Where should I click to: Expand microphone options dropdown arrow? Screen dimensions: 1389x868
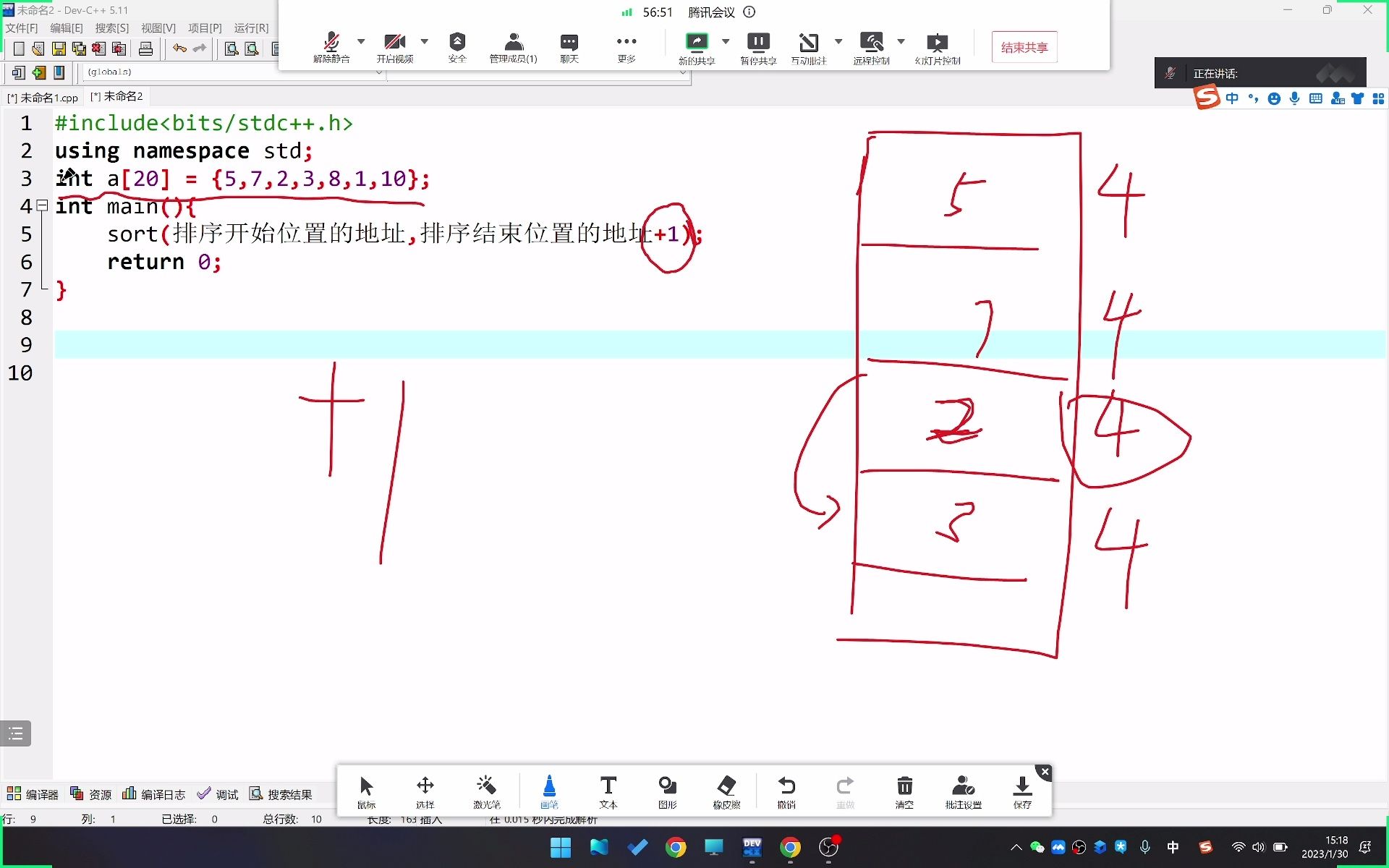[x=361, y=41]
